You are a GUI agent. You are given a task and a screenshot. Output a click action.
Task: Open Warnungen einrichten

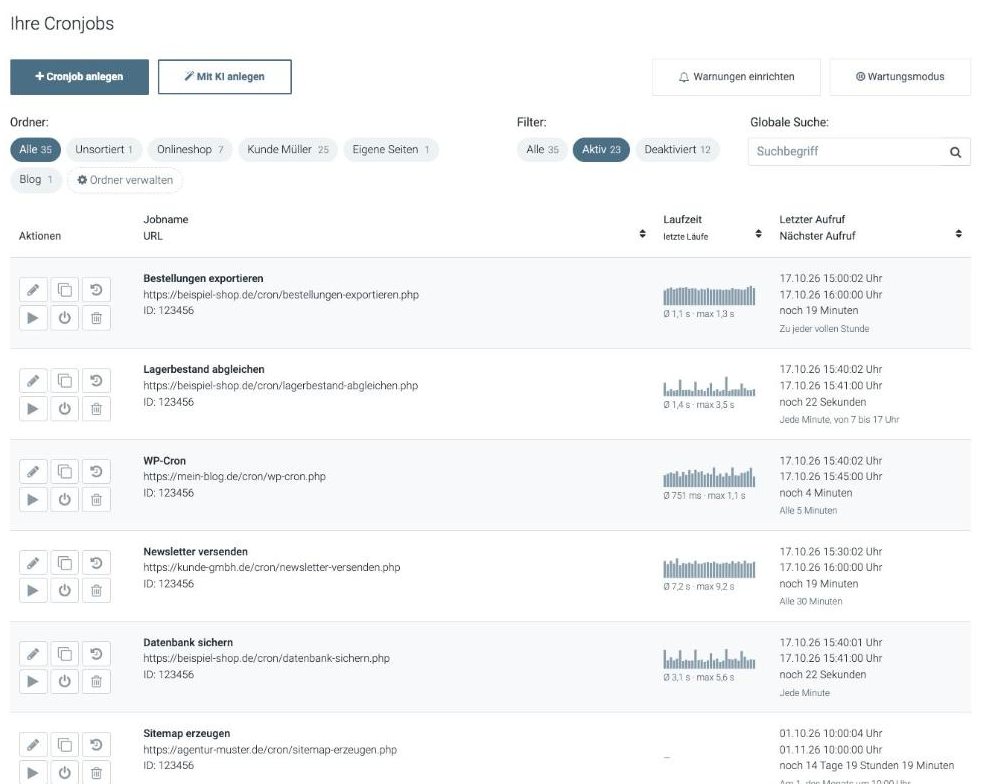click(x=736, y=77)
